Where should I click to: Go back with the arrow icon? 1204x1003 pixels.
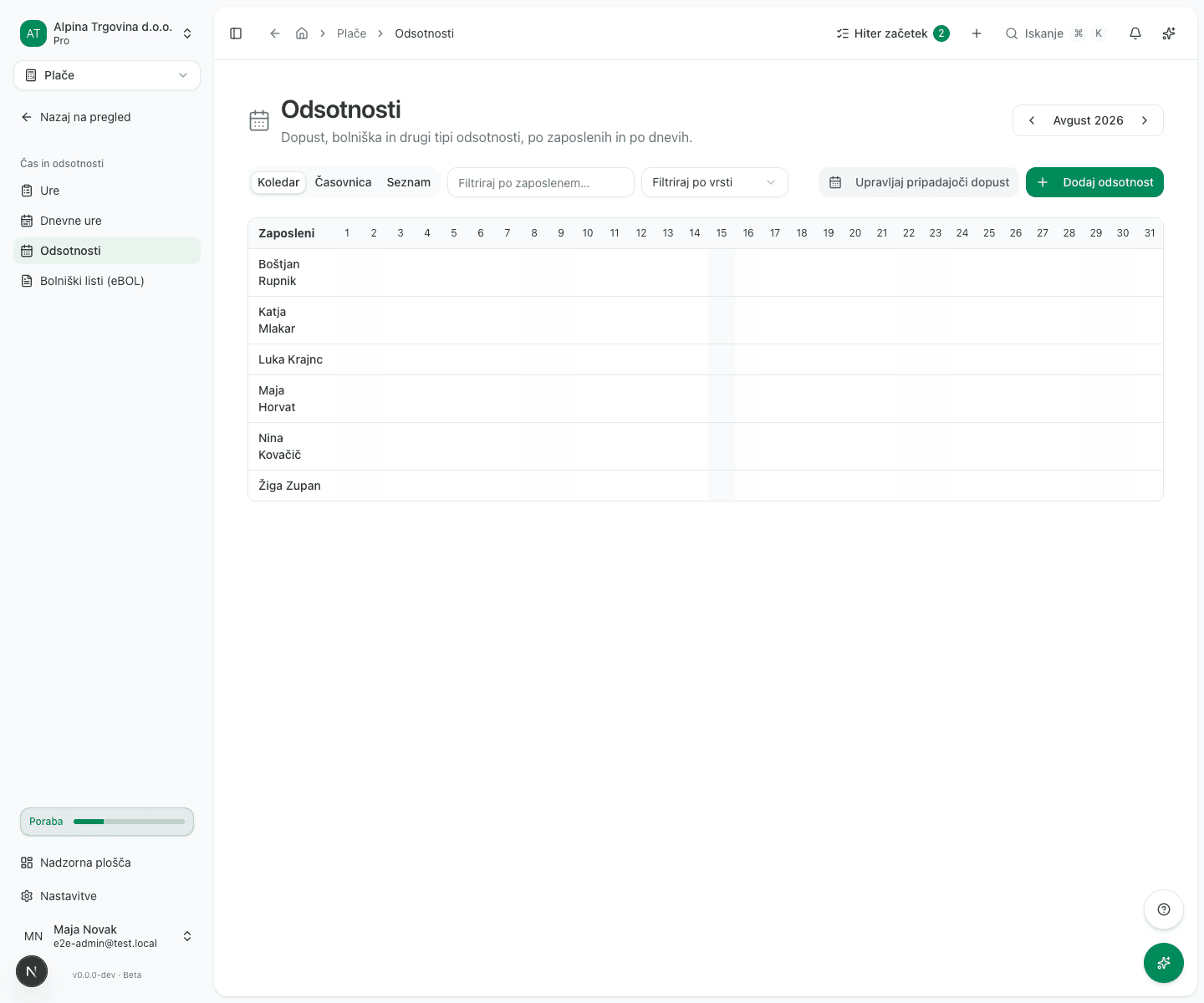tap(274, 33)
